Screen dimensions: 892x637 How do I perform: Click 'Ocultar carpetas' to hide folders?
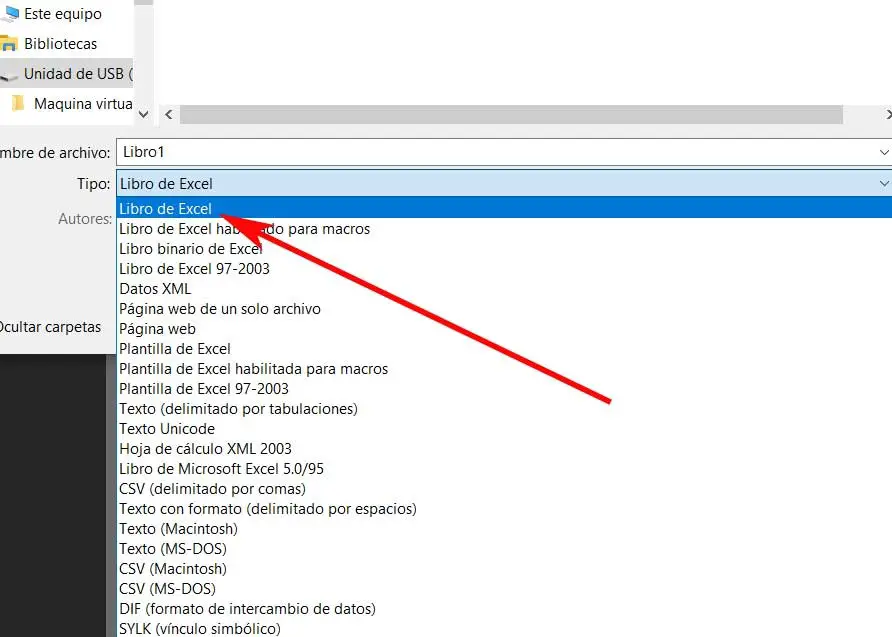50,327
